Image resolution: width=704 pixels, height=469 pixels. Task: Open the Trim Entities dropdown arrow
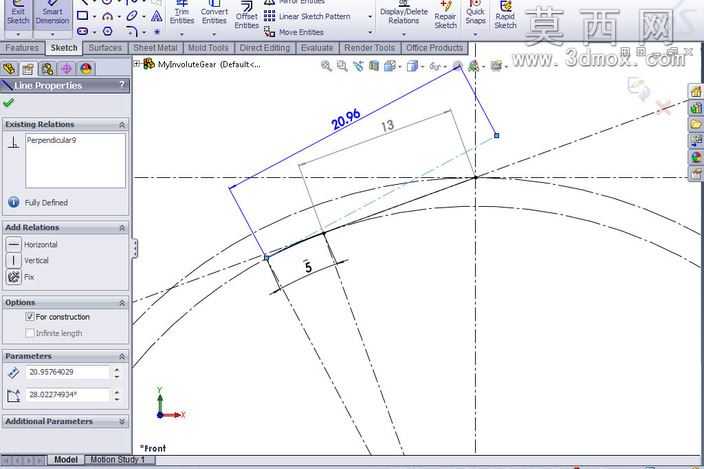182,34
